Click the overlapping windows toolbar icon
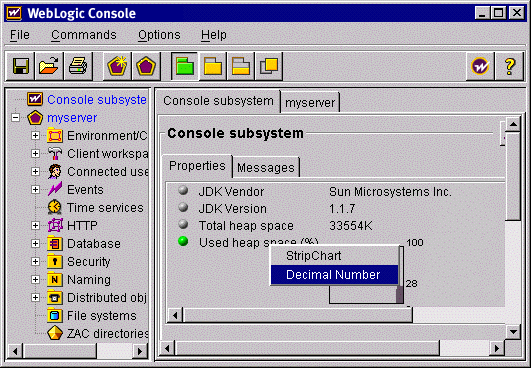Viewport: 531px width, 368px height. coord(269,66)
